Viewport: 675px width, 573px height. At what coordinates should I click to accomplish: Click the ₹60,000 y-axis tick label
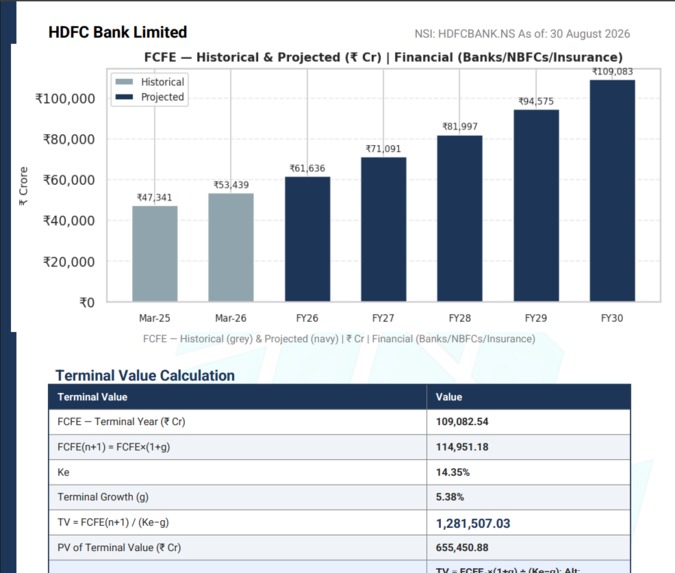68,180
